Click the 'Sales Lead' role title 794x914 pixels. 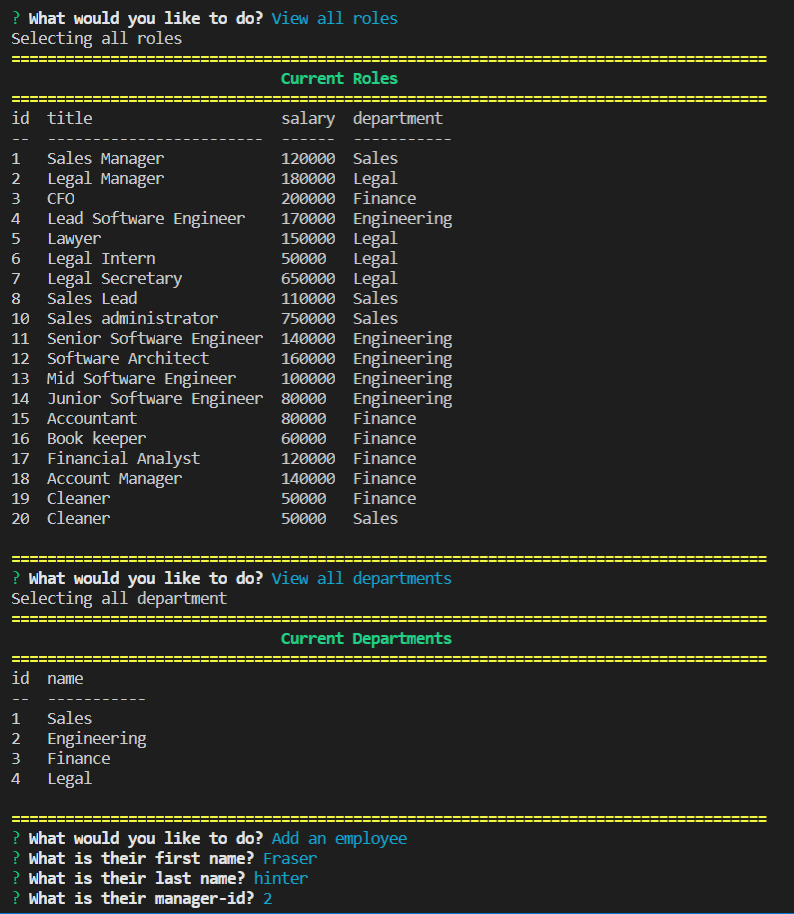(92, 298)
